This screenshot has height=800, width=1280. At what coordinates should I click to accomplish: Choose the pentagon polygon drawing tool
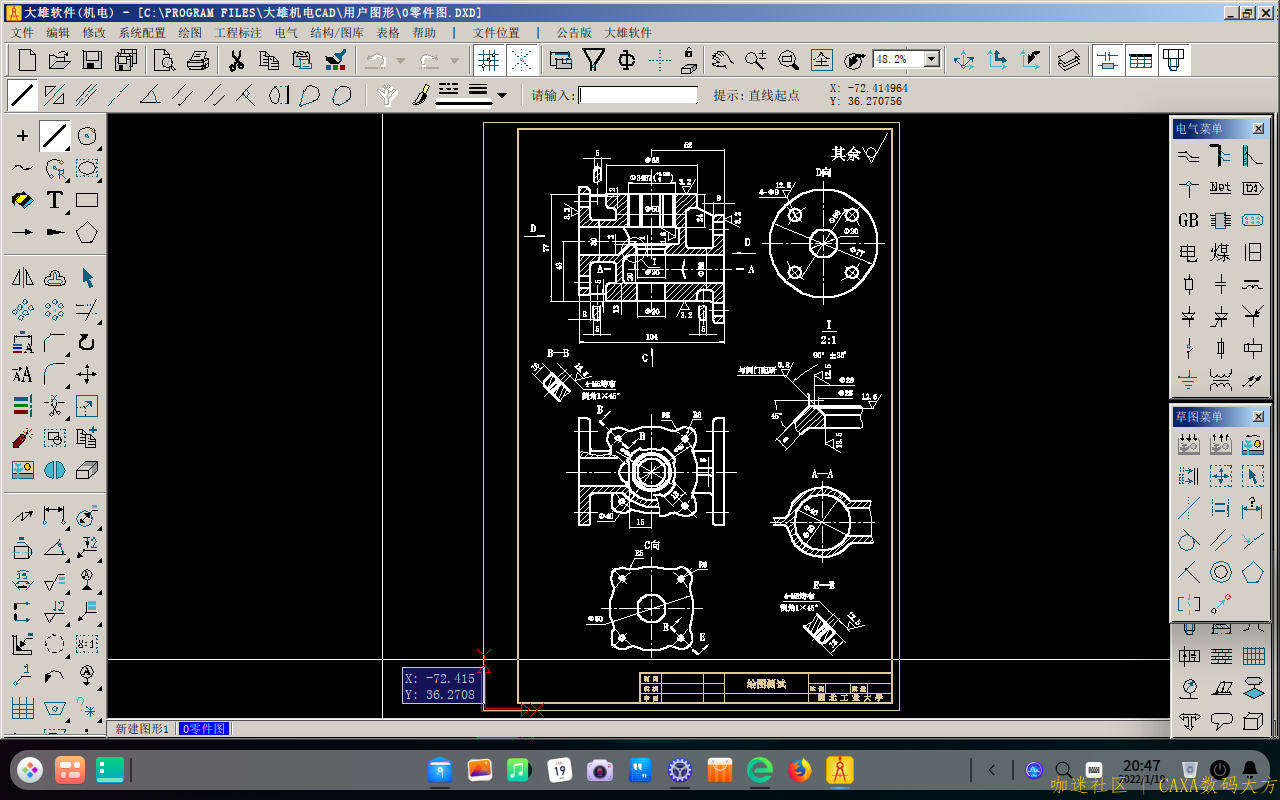point(87,232)
